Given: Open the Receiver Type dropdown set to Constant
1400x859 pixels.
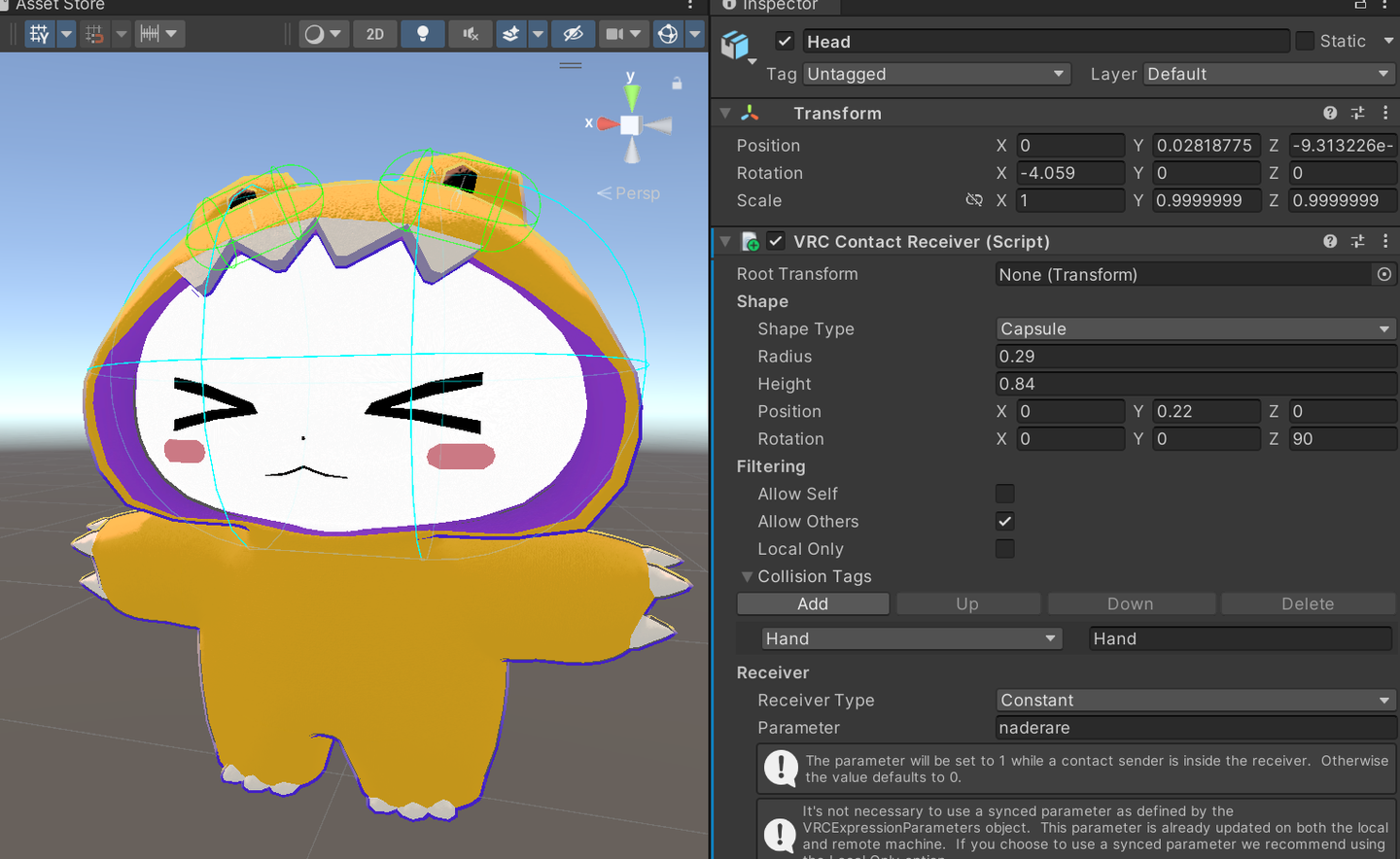Looking at the screenshot, I should (x=1197, y=701).
